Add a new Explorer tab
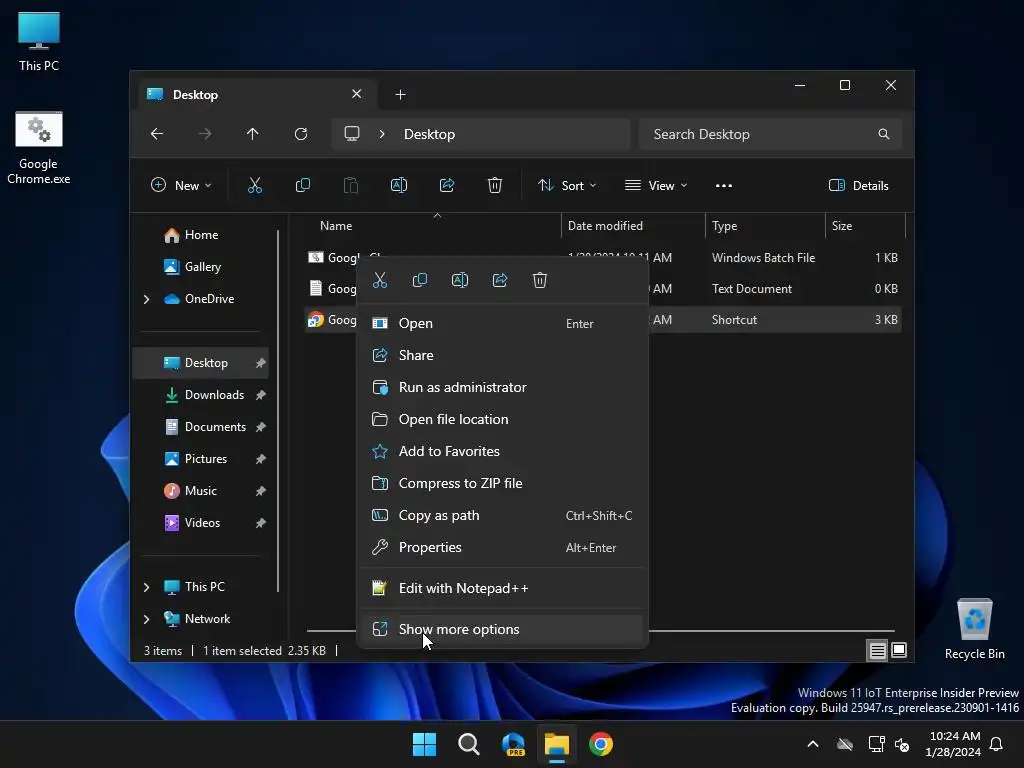 pyautogui.click(x=400, y=95)
